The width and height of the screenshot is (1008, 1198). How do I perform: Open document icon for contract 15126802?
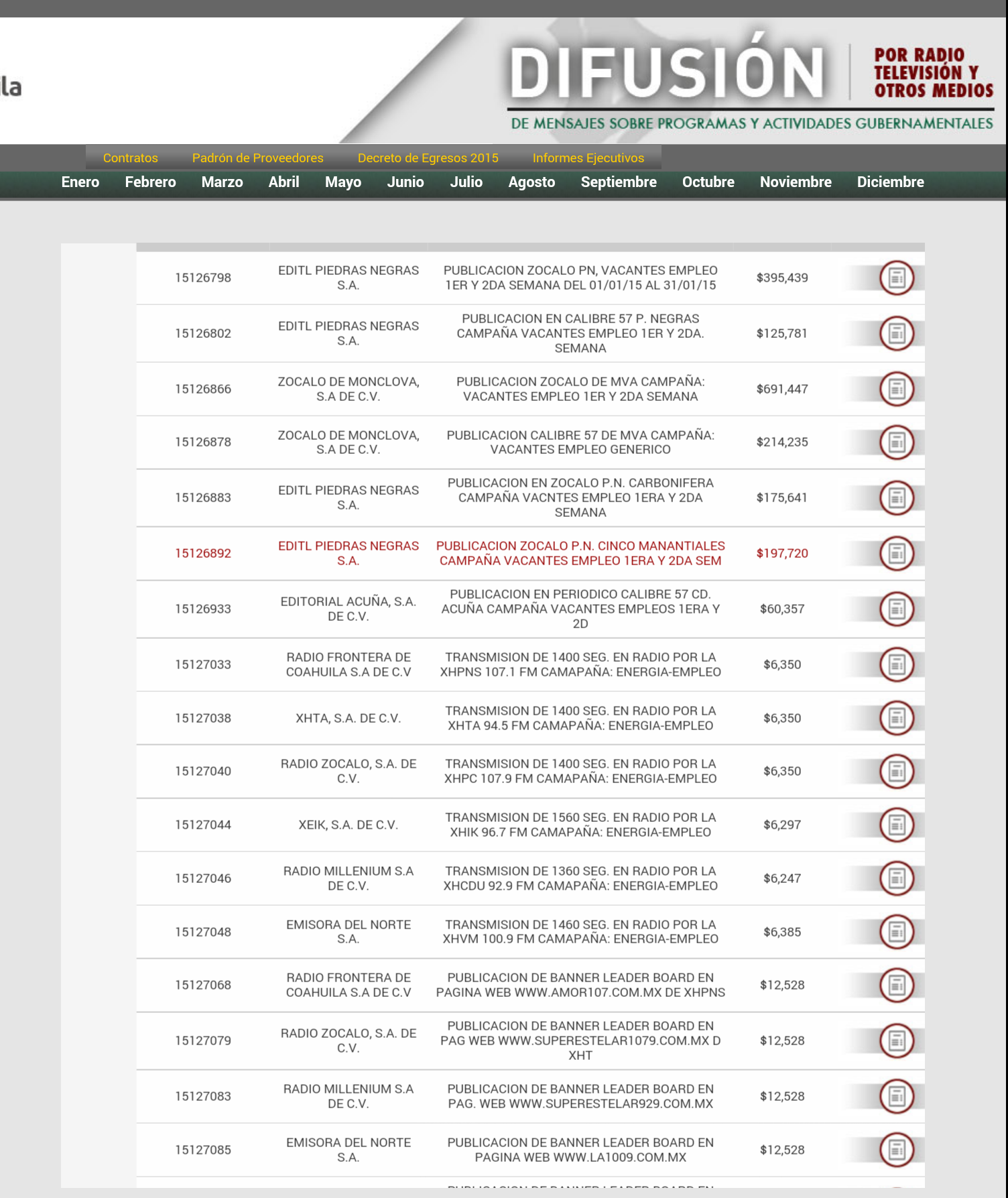click(897, 333)
